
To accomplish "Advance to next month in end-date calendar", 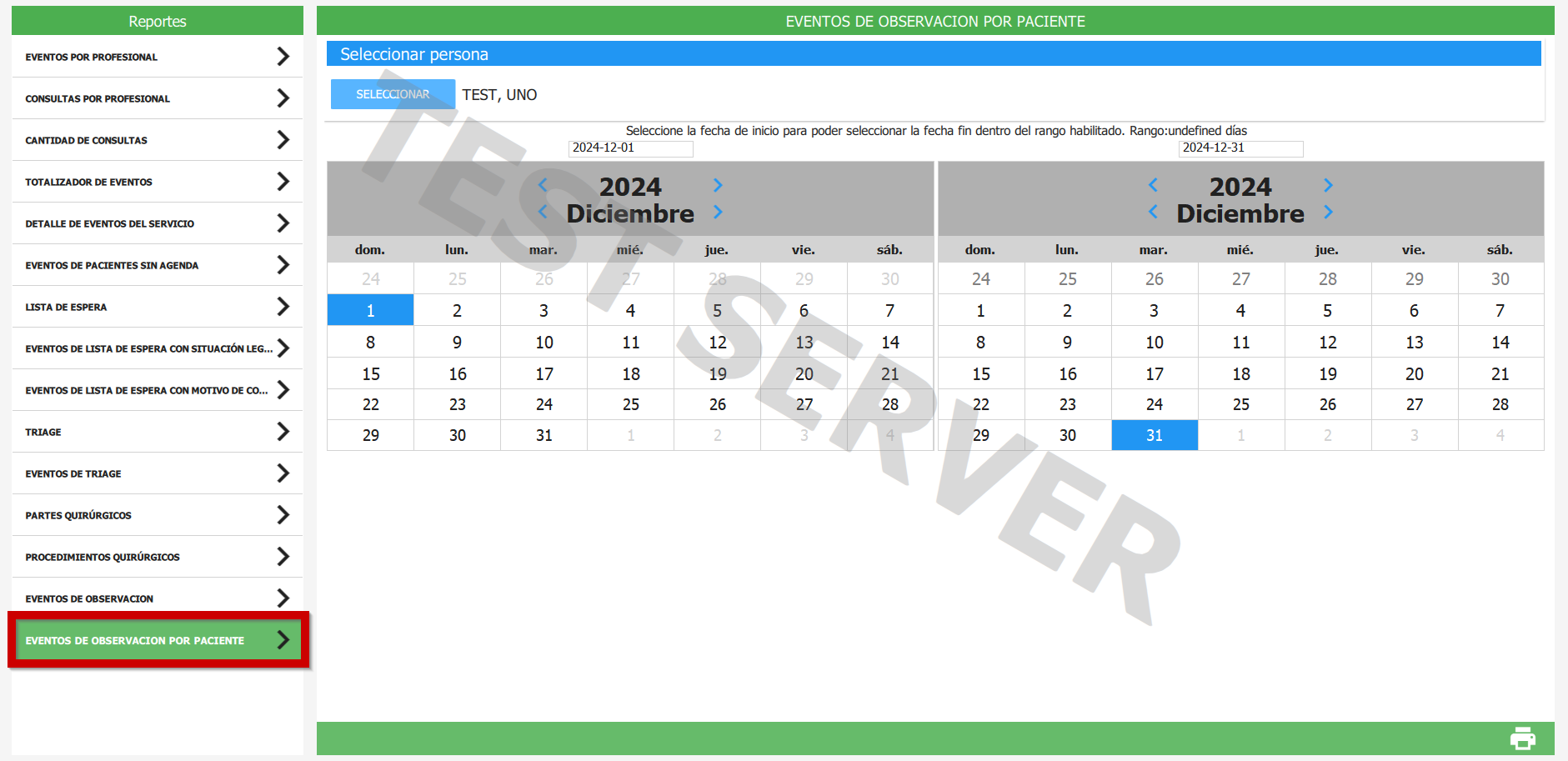I will pos(1328,212).
